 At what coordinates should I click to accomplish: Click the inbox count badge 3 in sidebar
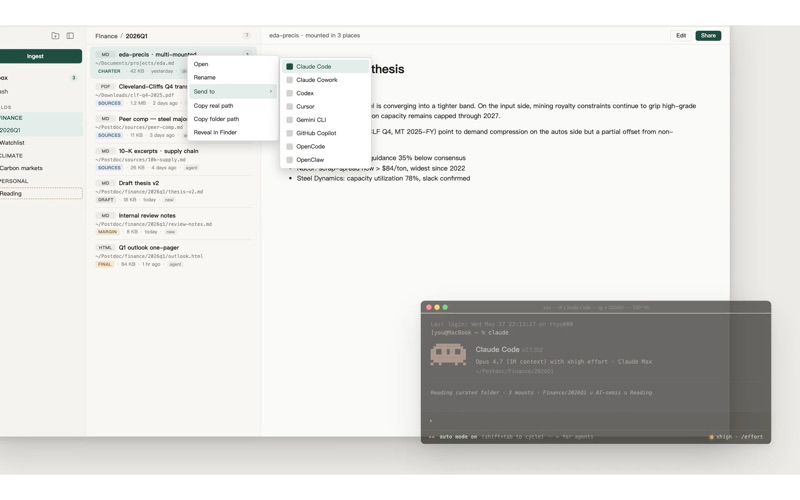(73, 78)
